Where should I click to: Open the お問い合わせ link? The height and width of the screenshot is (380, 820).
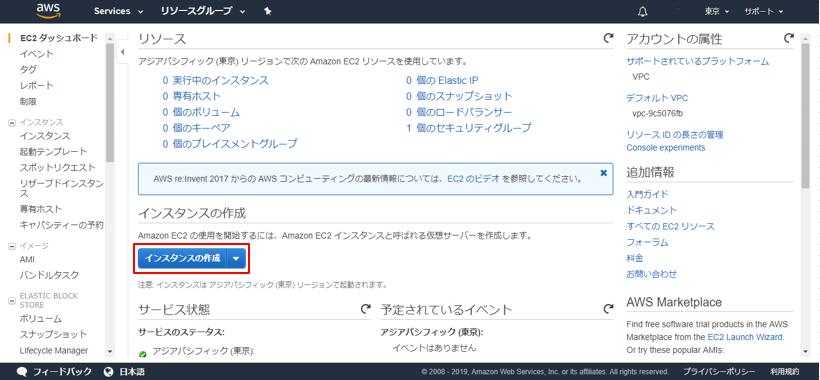pos(652,274)
